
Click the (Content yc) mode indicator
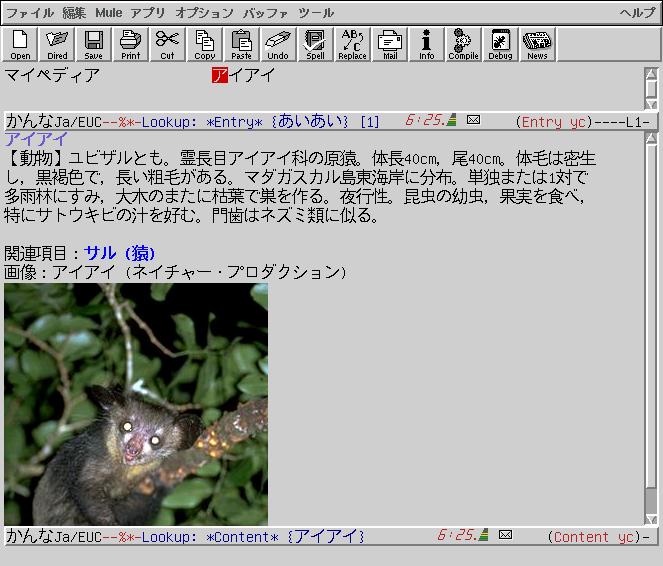[594, 537]
